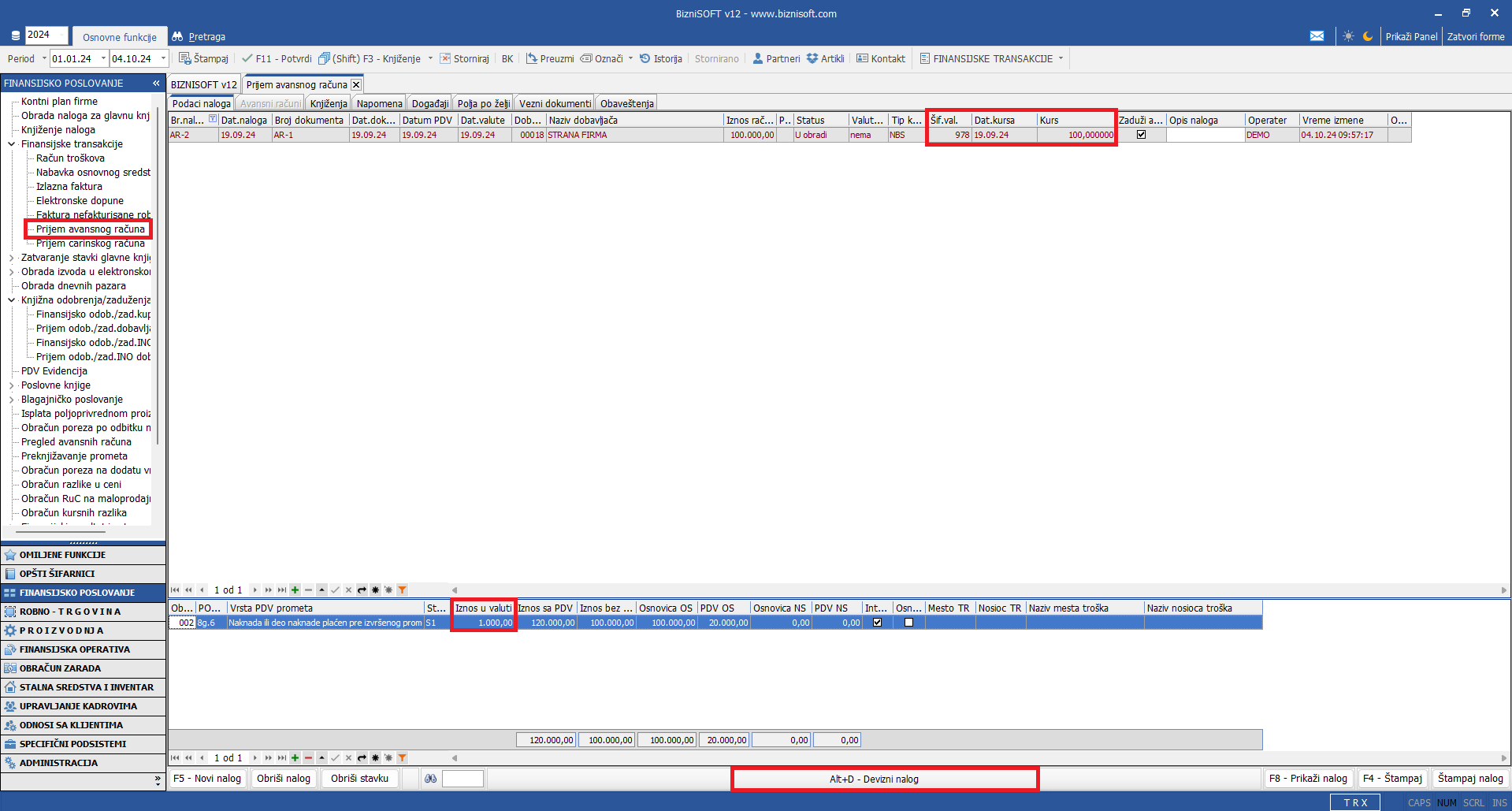Open the Partneri icon in toolbar

click(x=758, y=58)
